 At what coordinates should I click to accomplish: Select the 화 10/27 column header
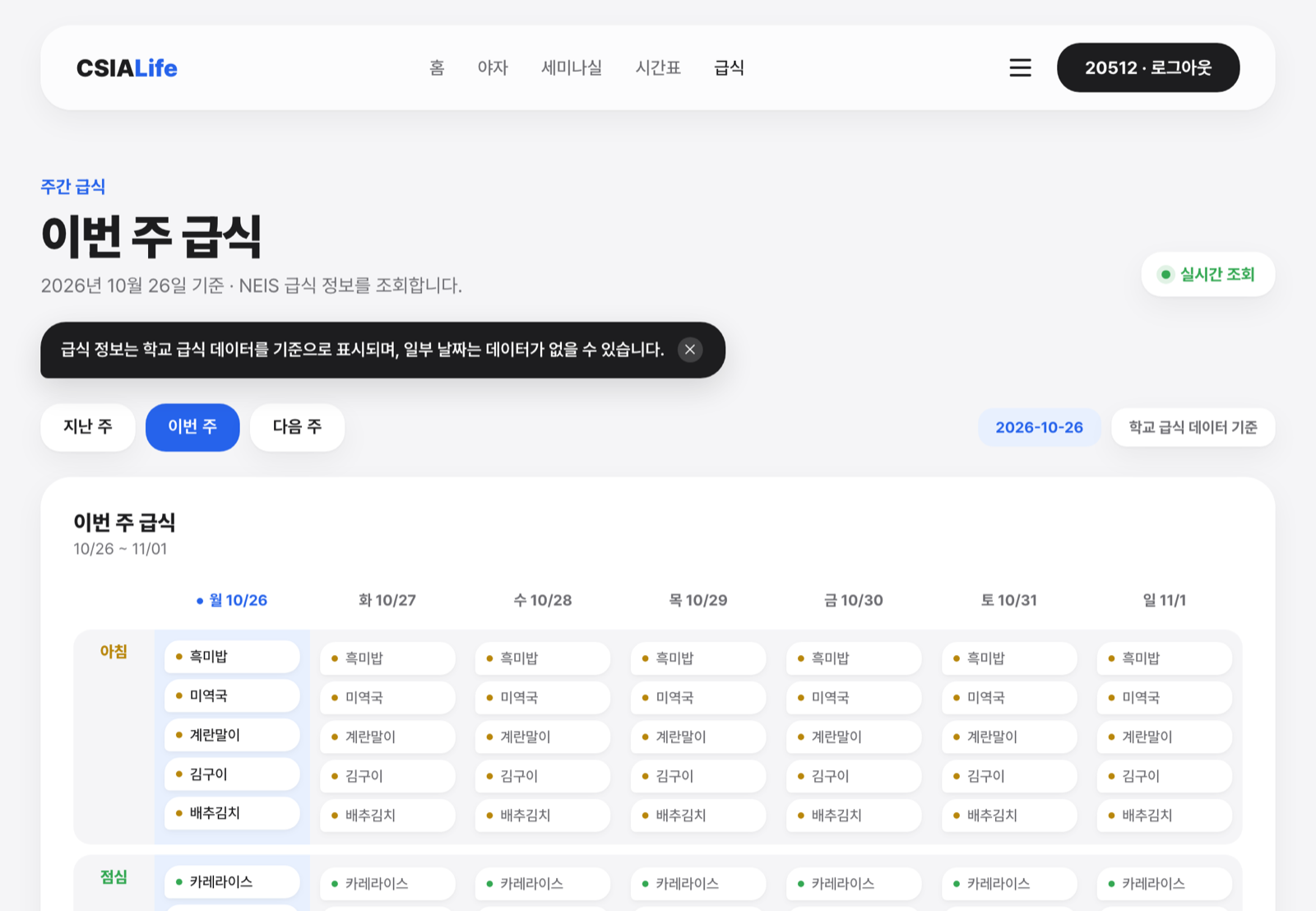point(387,600)
